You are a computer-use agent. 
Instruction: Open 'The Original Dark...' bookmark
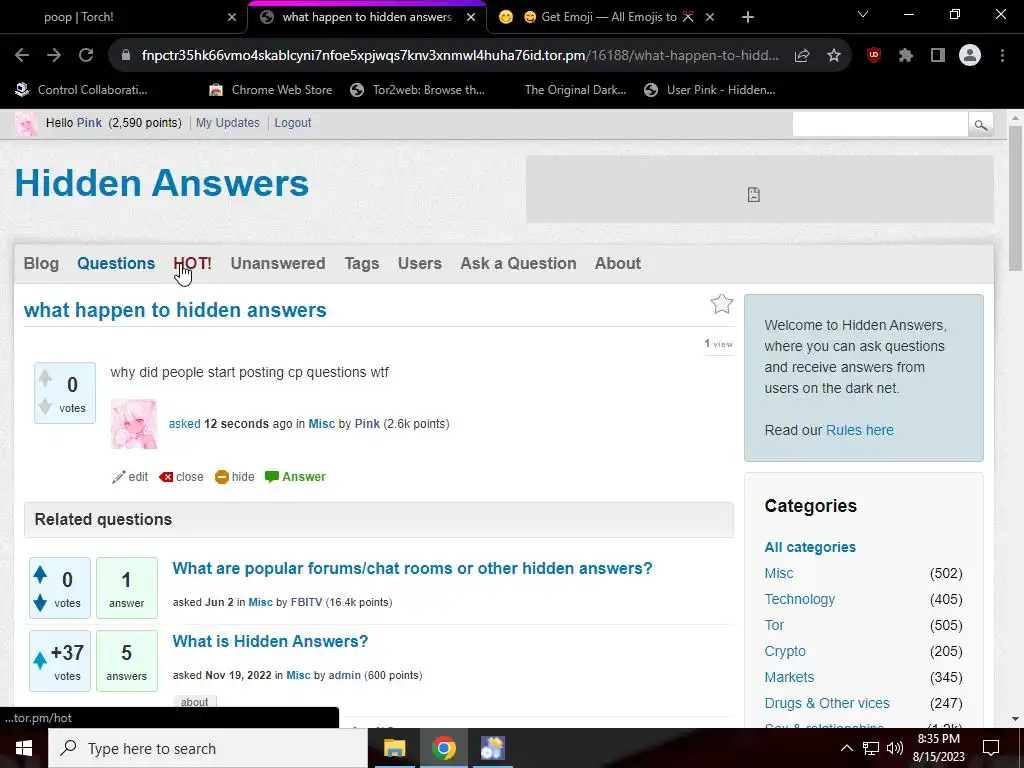pyautogui.click(x=575, y=90)
